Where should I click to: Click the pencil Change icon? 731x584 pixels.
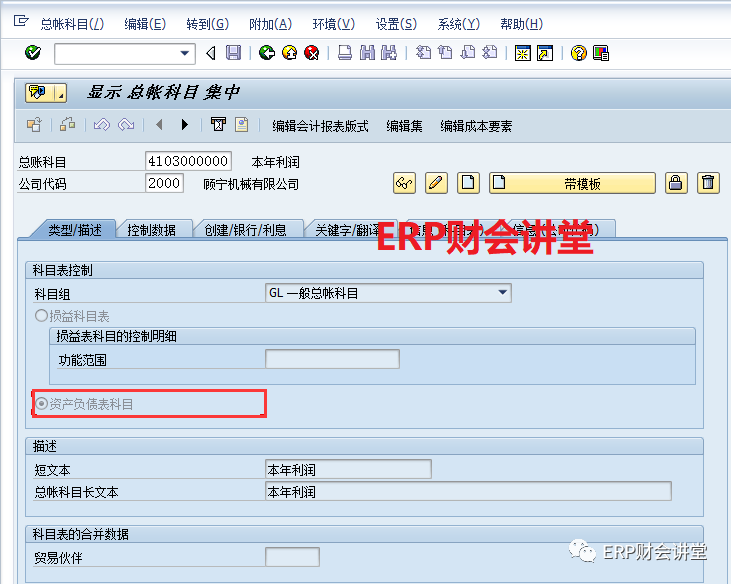tap(436, 183)
